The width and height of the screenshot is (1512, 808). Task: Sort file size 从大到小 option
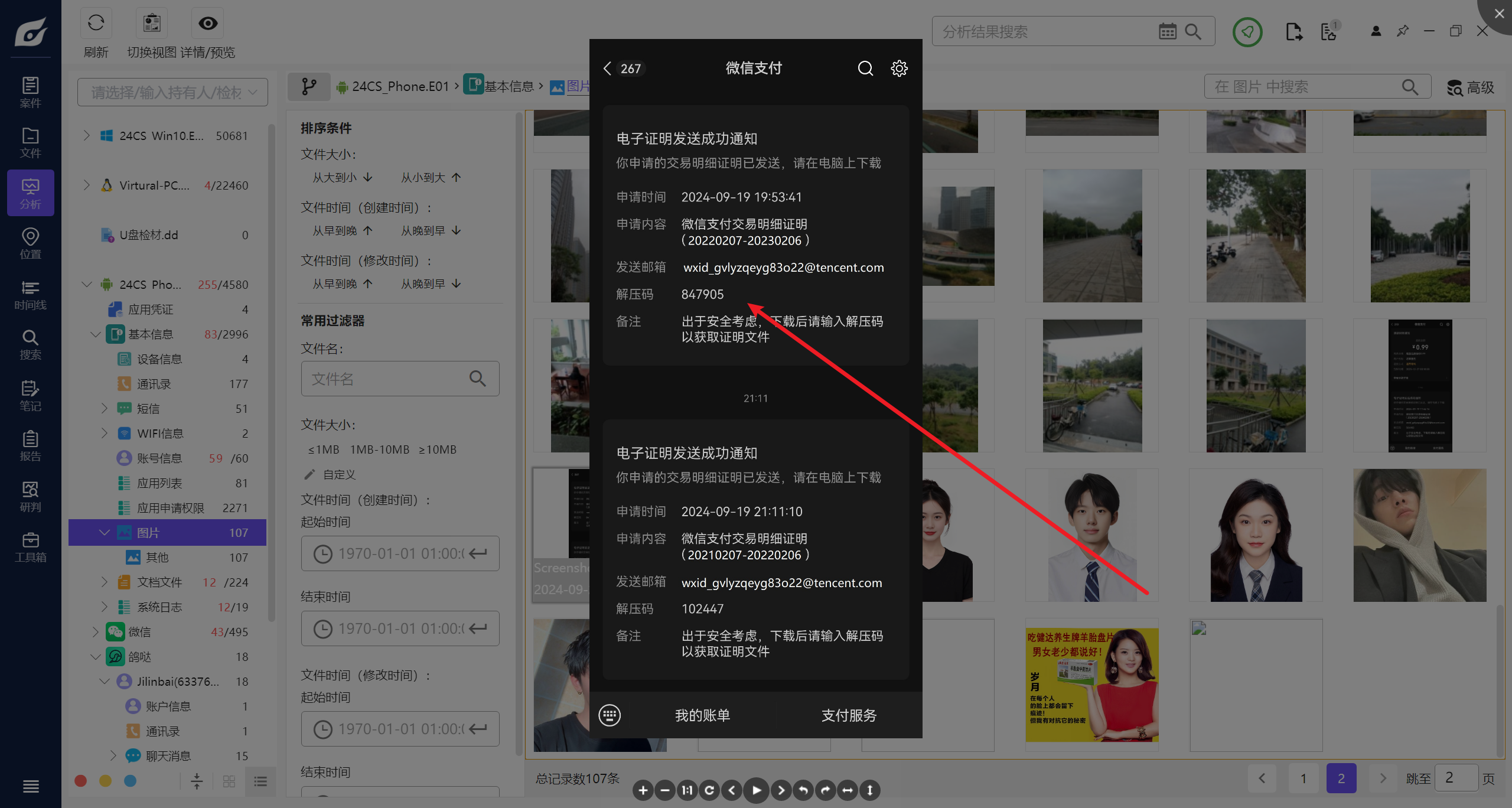pyautogui.click(x=342, y=177)
